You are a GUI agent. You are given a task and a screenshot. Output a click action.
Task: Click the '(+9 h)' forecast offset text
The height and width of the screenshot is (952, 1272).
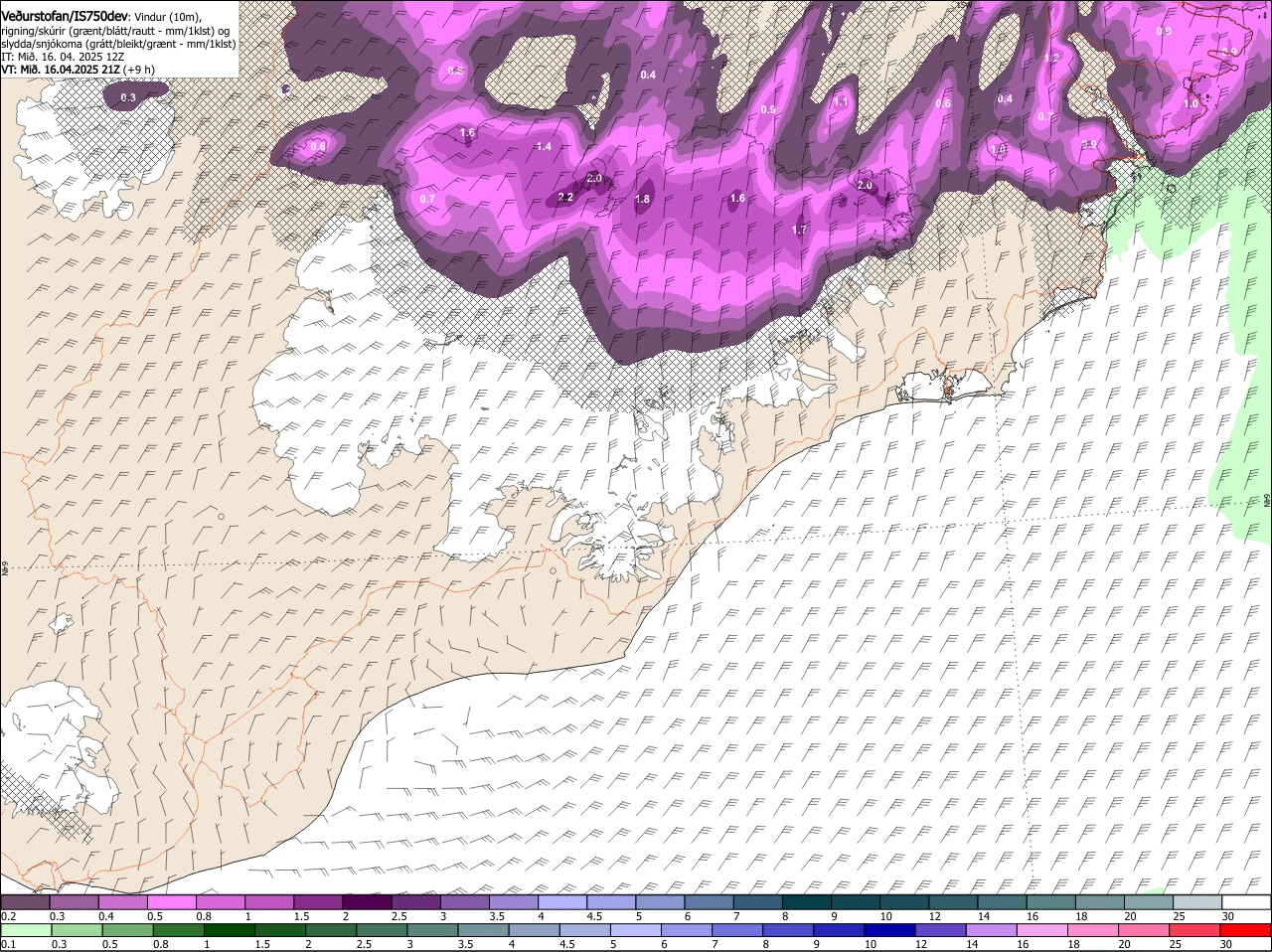(x=139, y=70)
